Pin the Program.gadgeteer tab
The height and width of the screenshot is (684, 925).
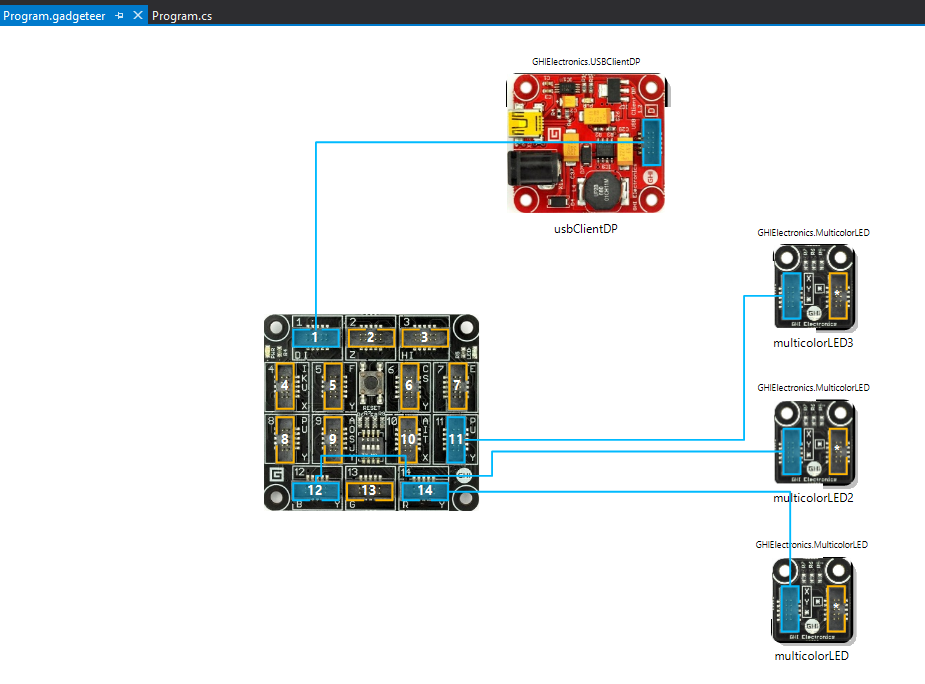[x=119, y=16]
